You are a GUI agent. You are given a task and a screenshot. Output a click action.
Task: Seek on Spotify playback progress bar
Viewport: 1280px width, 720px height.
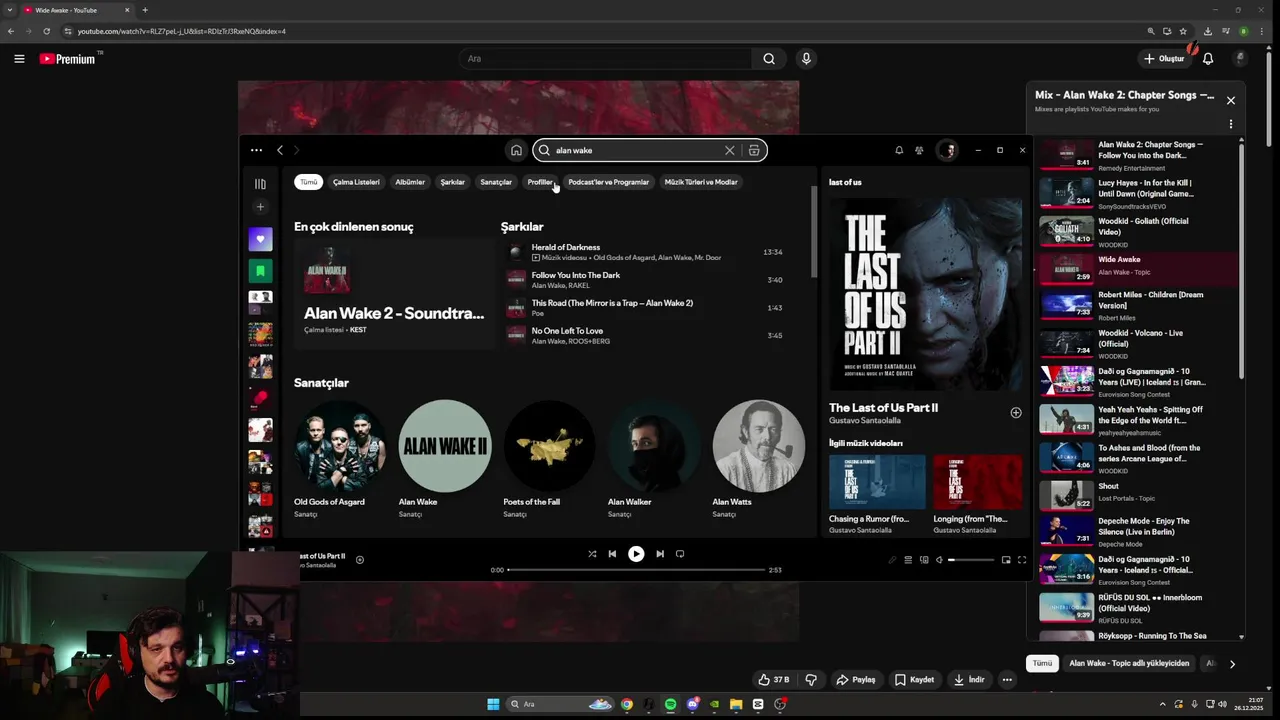click(636, 570)
